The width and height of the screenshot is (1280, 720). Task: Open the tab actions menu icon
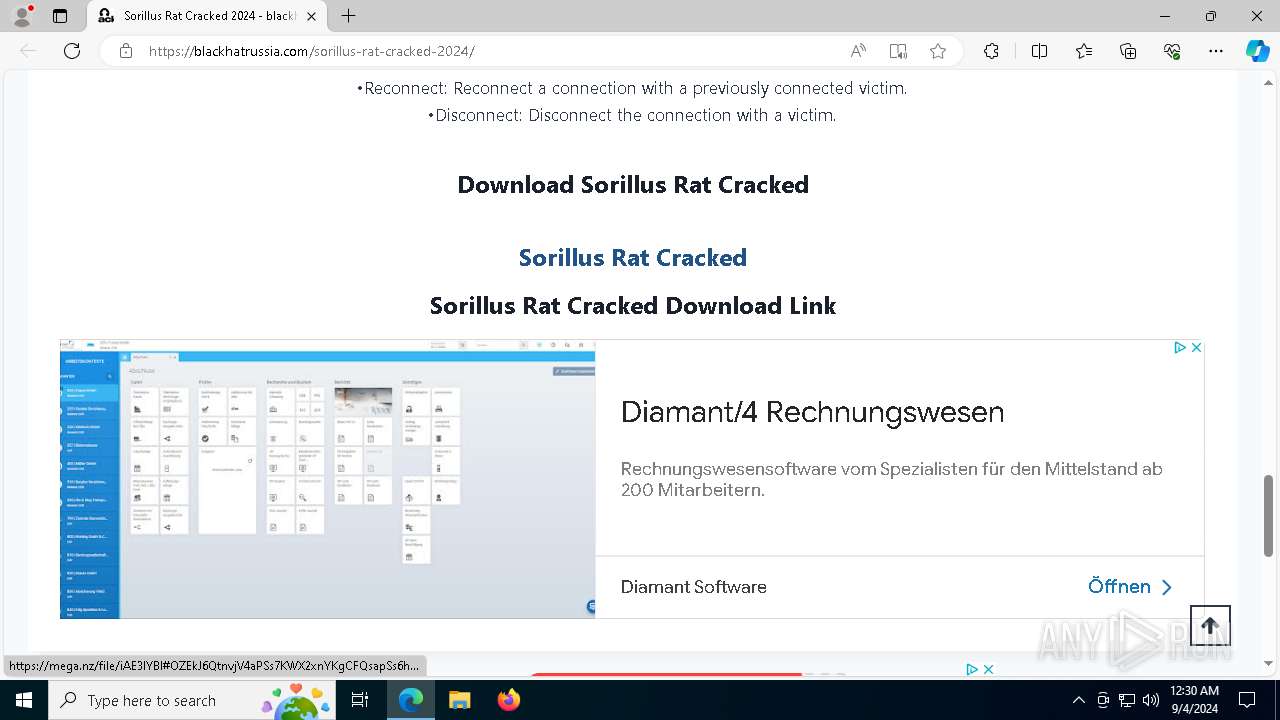pyautogui.click(x=60, y=16)
